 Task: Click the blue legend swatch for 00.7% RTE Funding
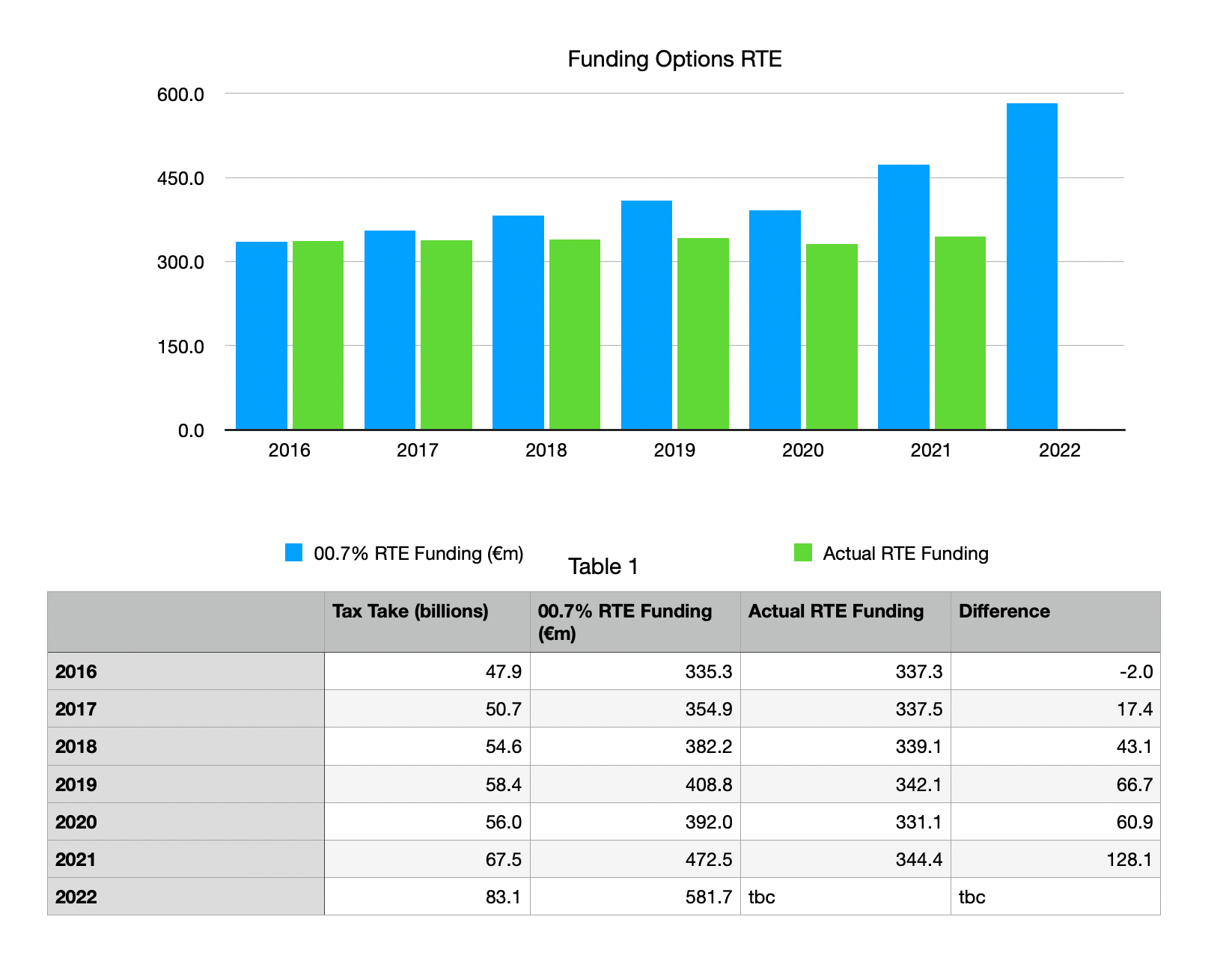pos(294,553)
